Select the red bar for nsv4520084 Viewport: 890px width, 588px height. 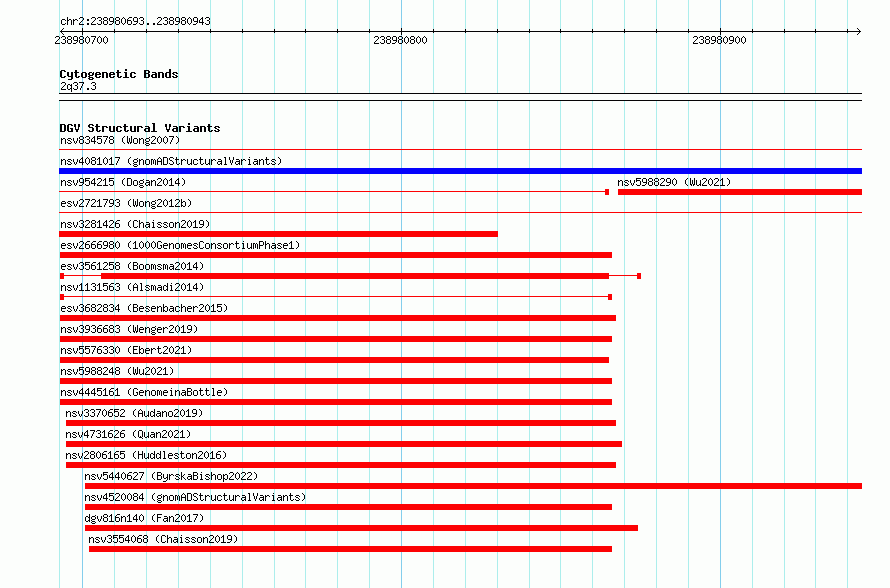[349, 507]
